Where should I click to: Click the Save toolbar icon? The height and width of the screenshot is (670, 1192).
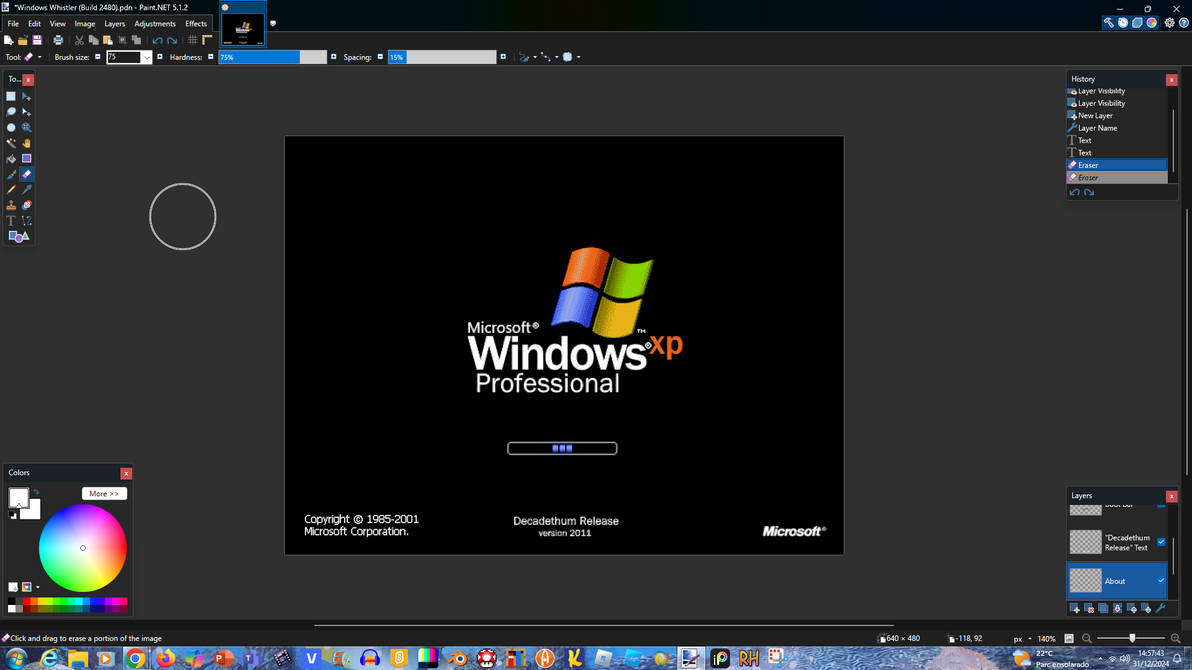click(x=37, y=40)
